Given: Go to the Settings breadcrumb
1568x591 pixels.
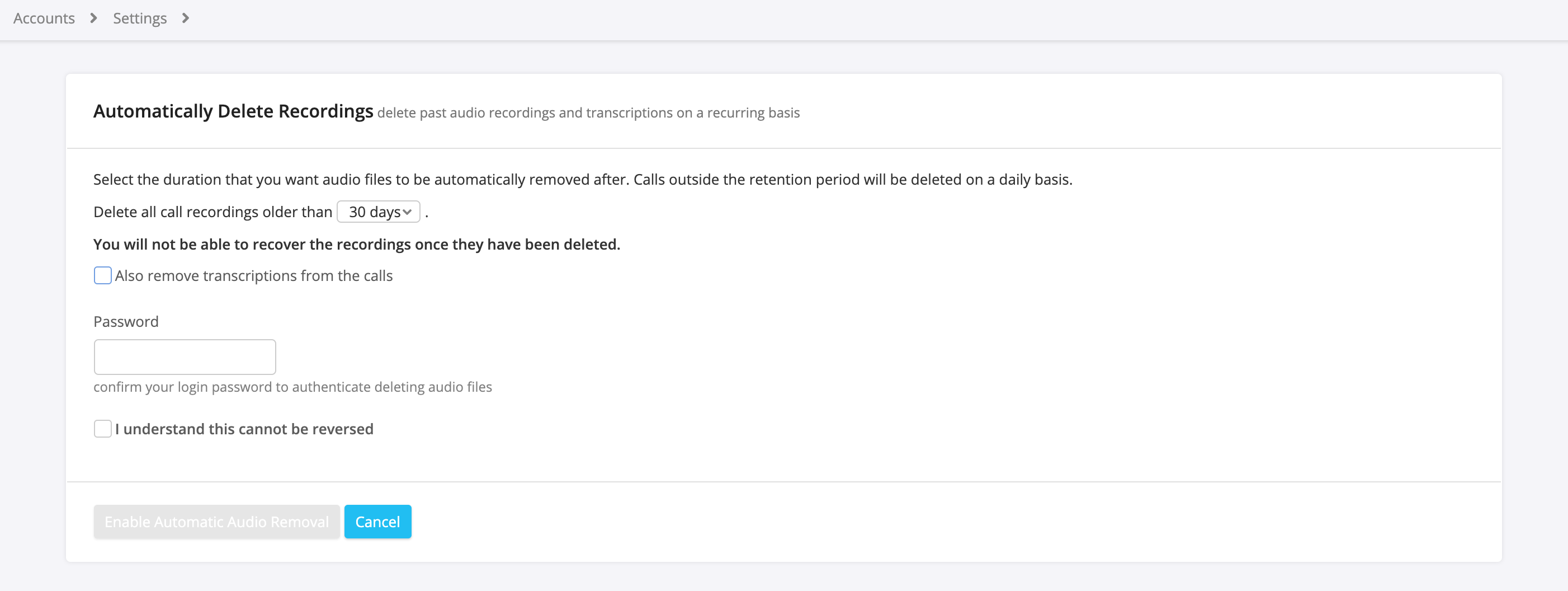Looking at the screenshot, I should tap(139, 18).
